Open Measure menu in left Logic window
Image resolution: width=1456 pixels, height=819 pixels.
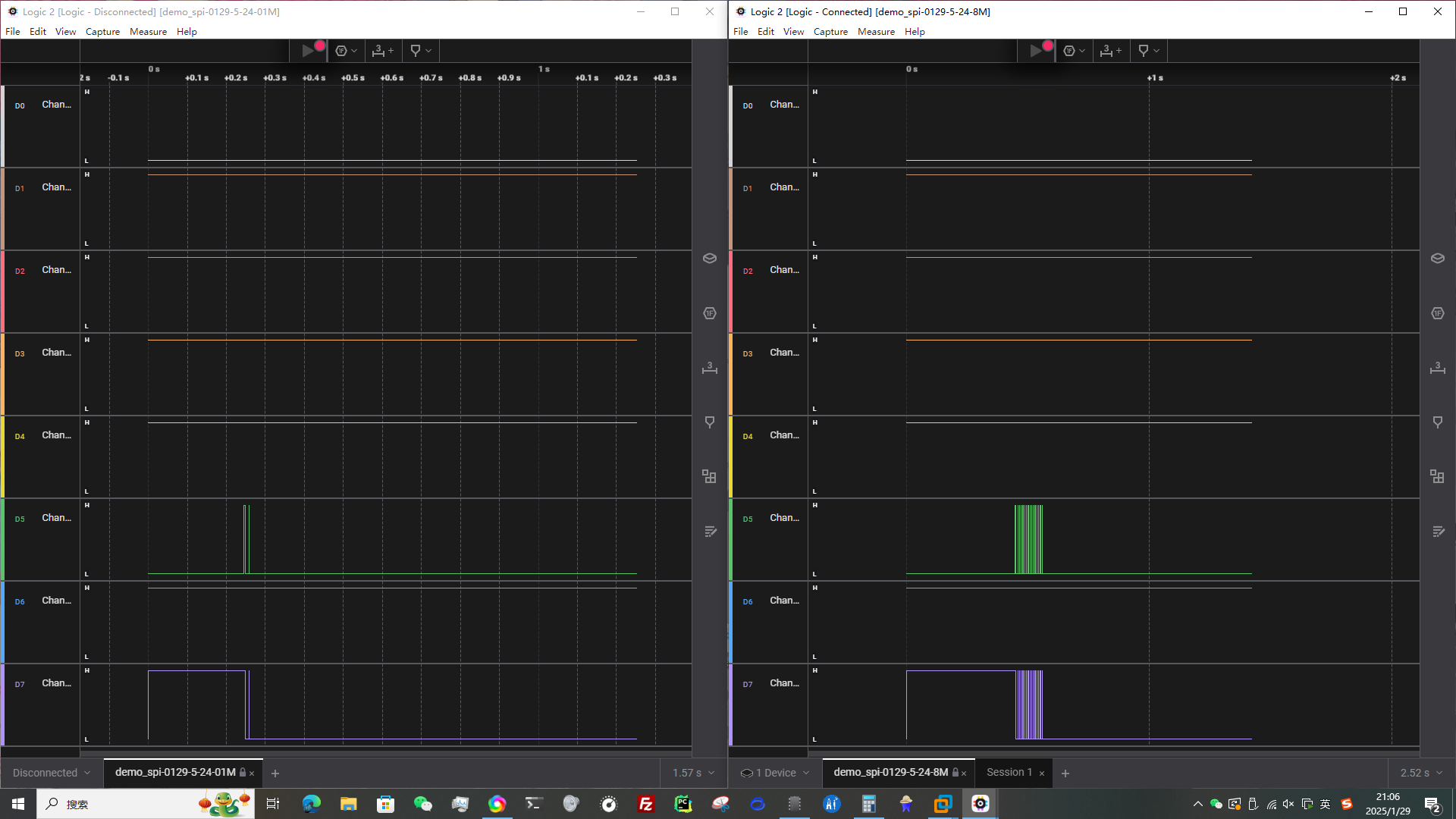pyautogui.click(x=148, y=32)
